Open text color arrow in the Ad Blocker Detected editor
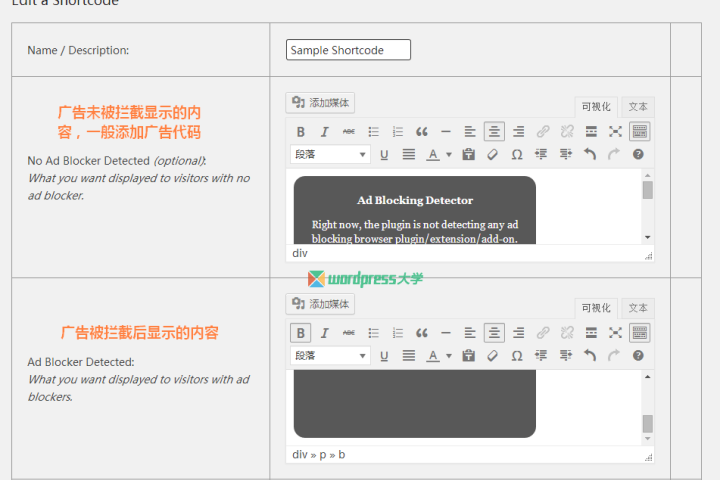Image resolution: width=720 pixels, height=480 pixels. pos(449,356)
